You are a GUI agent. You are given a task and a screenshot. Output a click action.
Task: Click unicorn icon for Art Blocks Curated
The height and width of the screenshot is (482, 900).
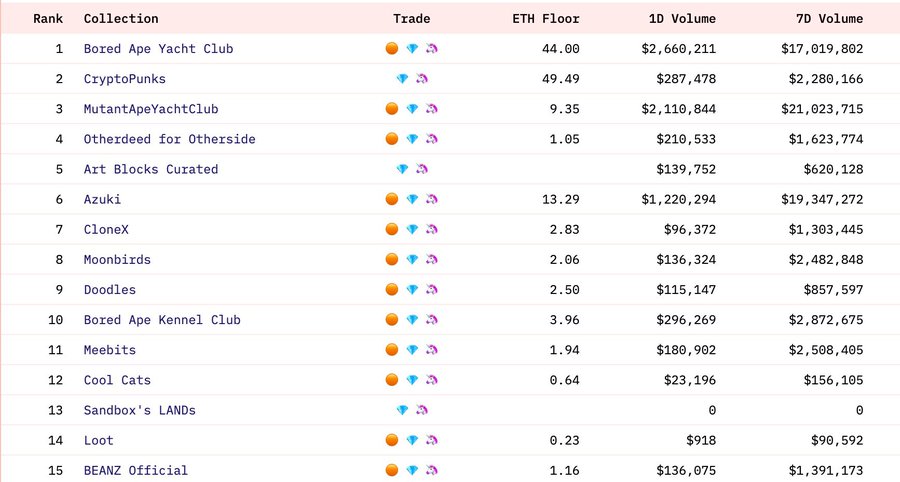point(422,170)
